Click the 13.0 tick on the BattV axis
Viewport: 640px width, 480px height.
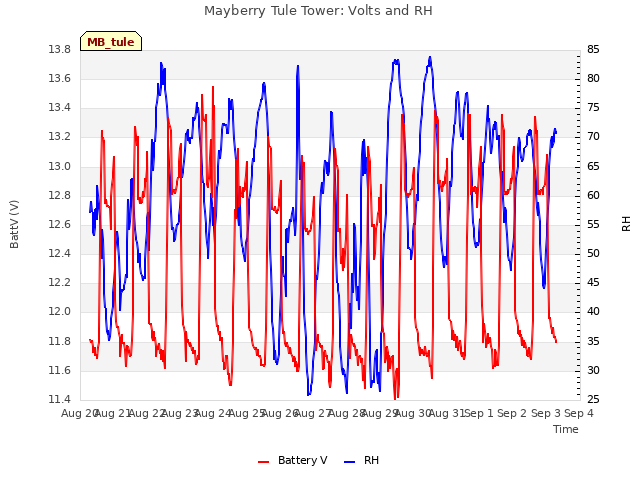60,167
